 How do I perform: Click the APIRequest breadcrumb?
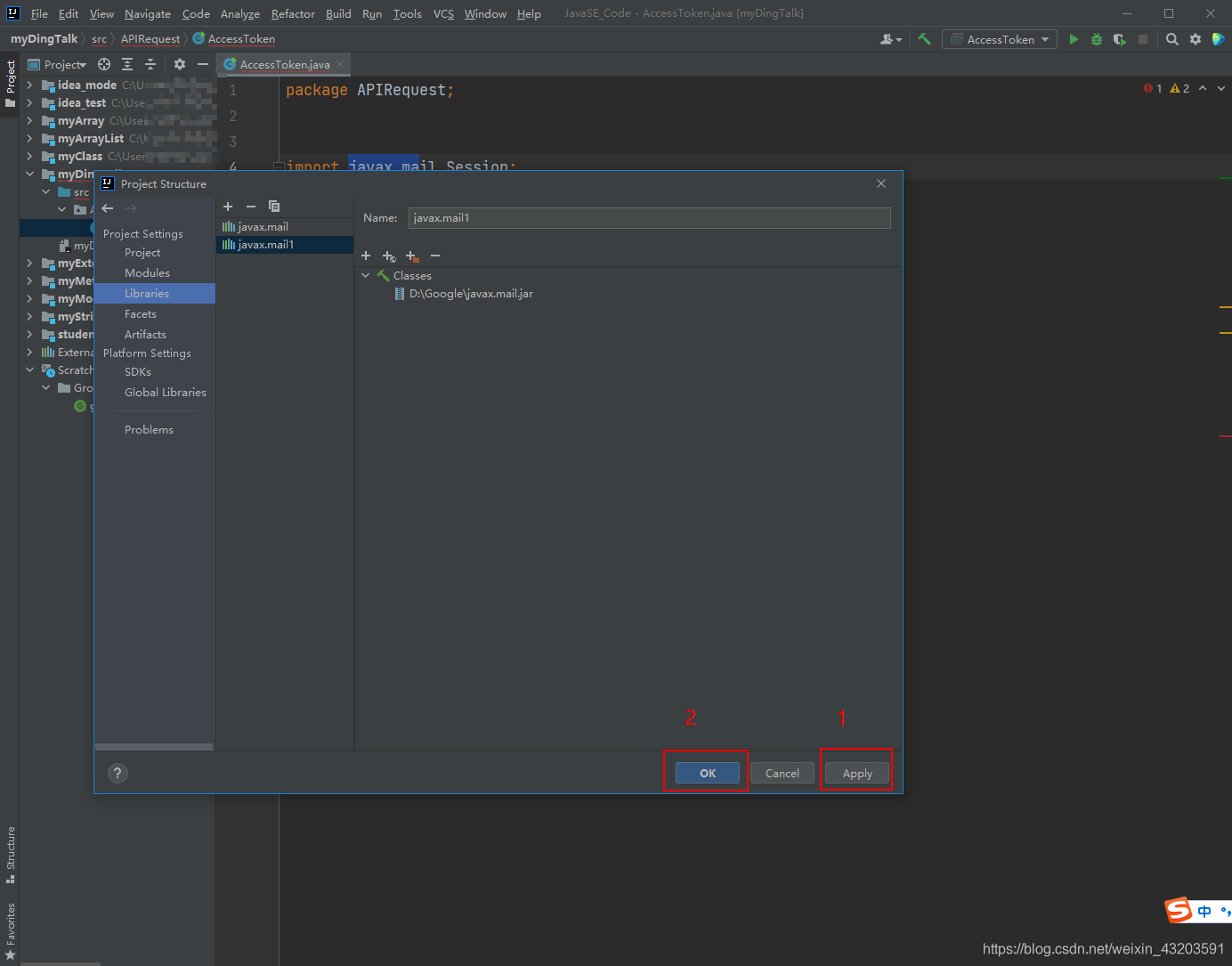click(x=150, y=38)
